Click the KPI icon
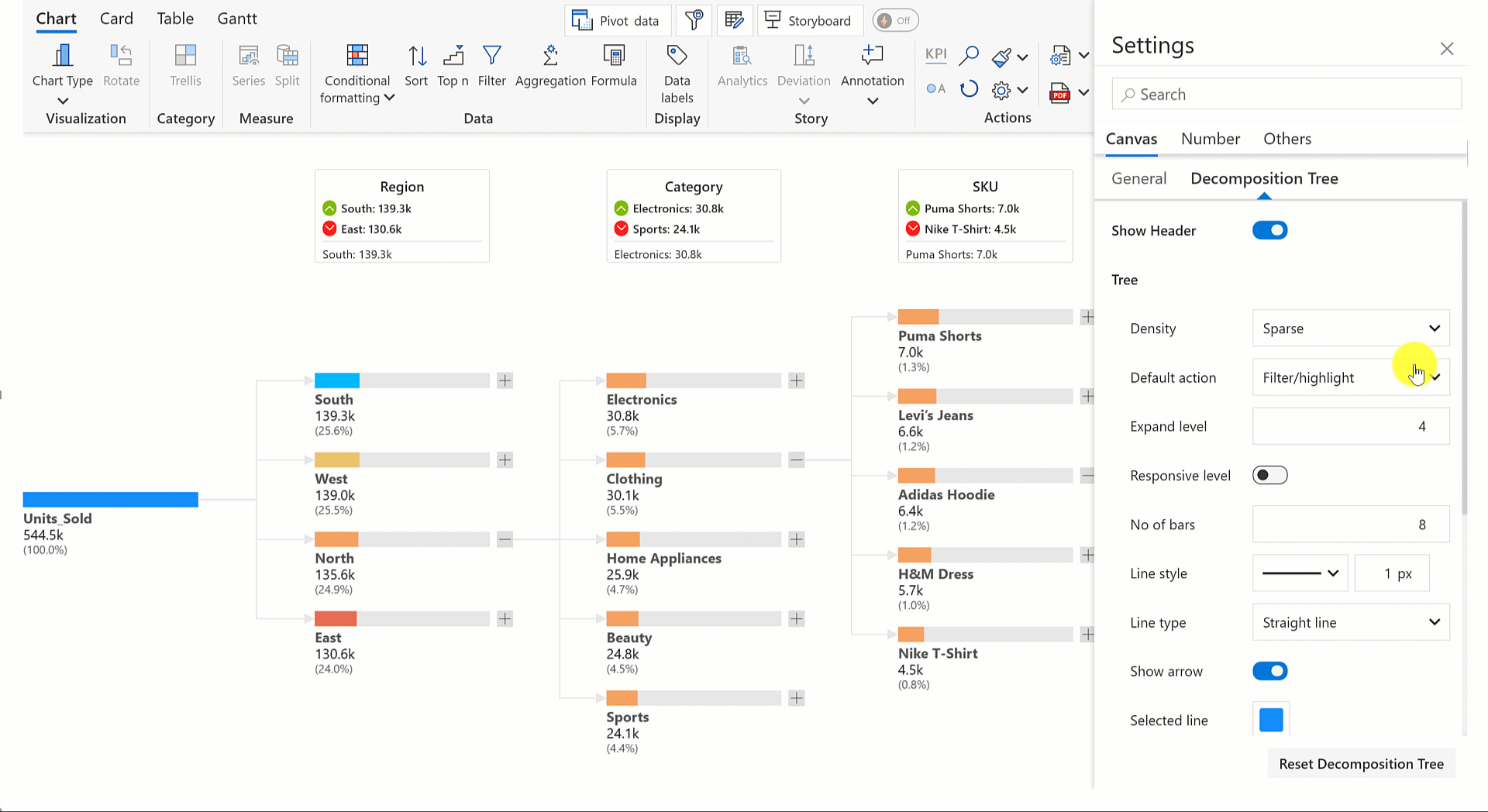Image resolution: width=1488 pixels, height=812 pixels. [x=935, y=54]
